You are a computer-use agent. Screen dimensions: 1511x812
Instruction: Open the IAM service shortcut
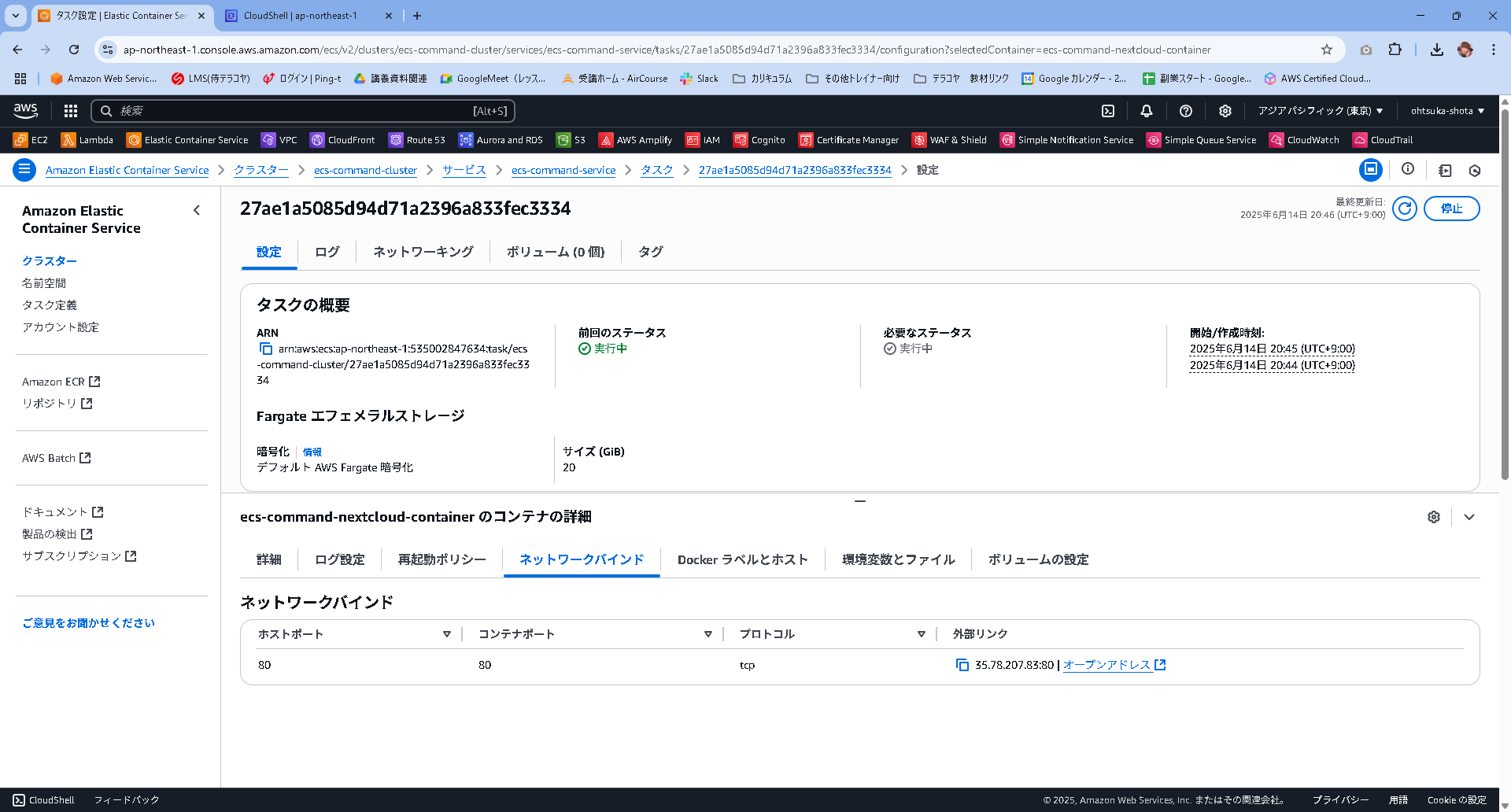703,139
